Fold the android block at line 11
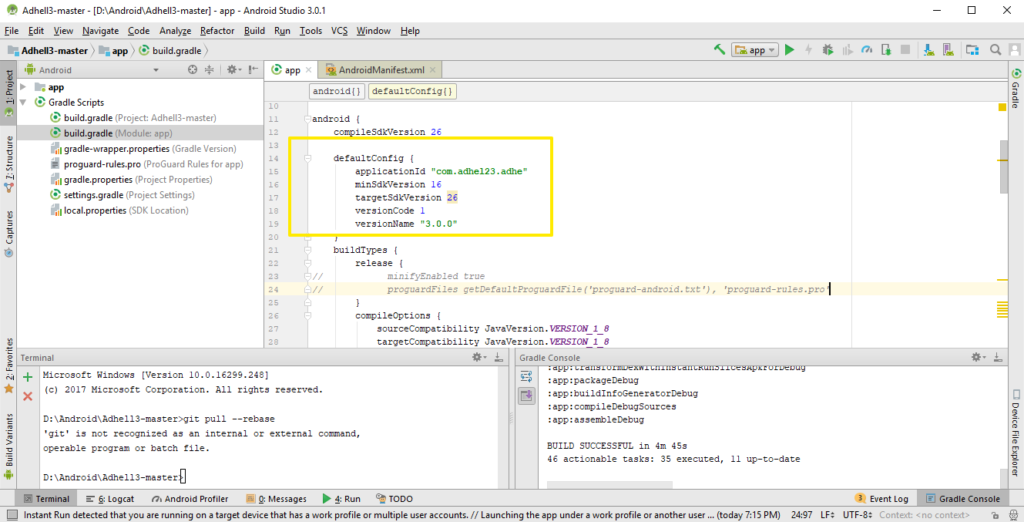The width and height of the screenshot is (1024, 522). 307,119
